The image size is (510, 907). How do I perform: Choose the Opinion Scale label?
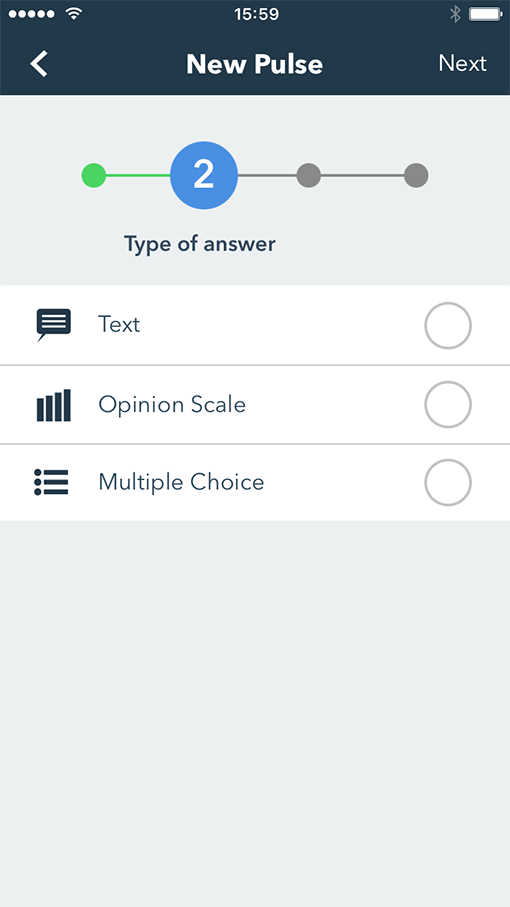click(172, 404)
